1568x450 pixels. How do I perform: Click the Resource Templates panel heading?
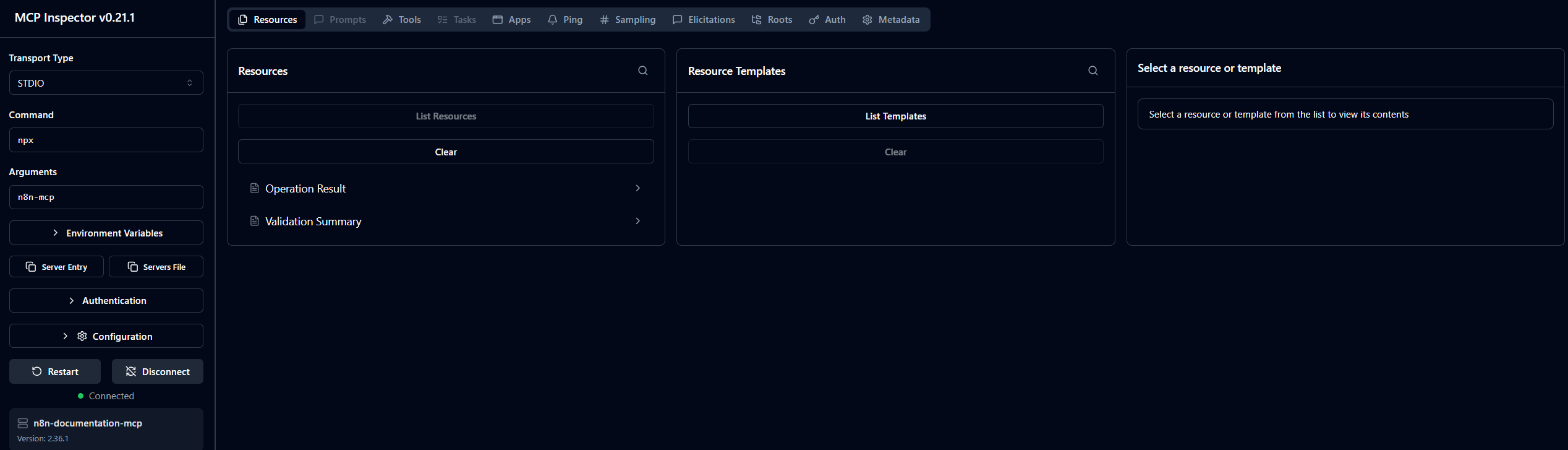click(x=737, y=71)
